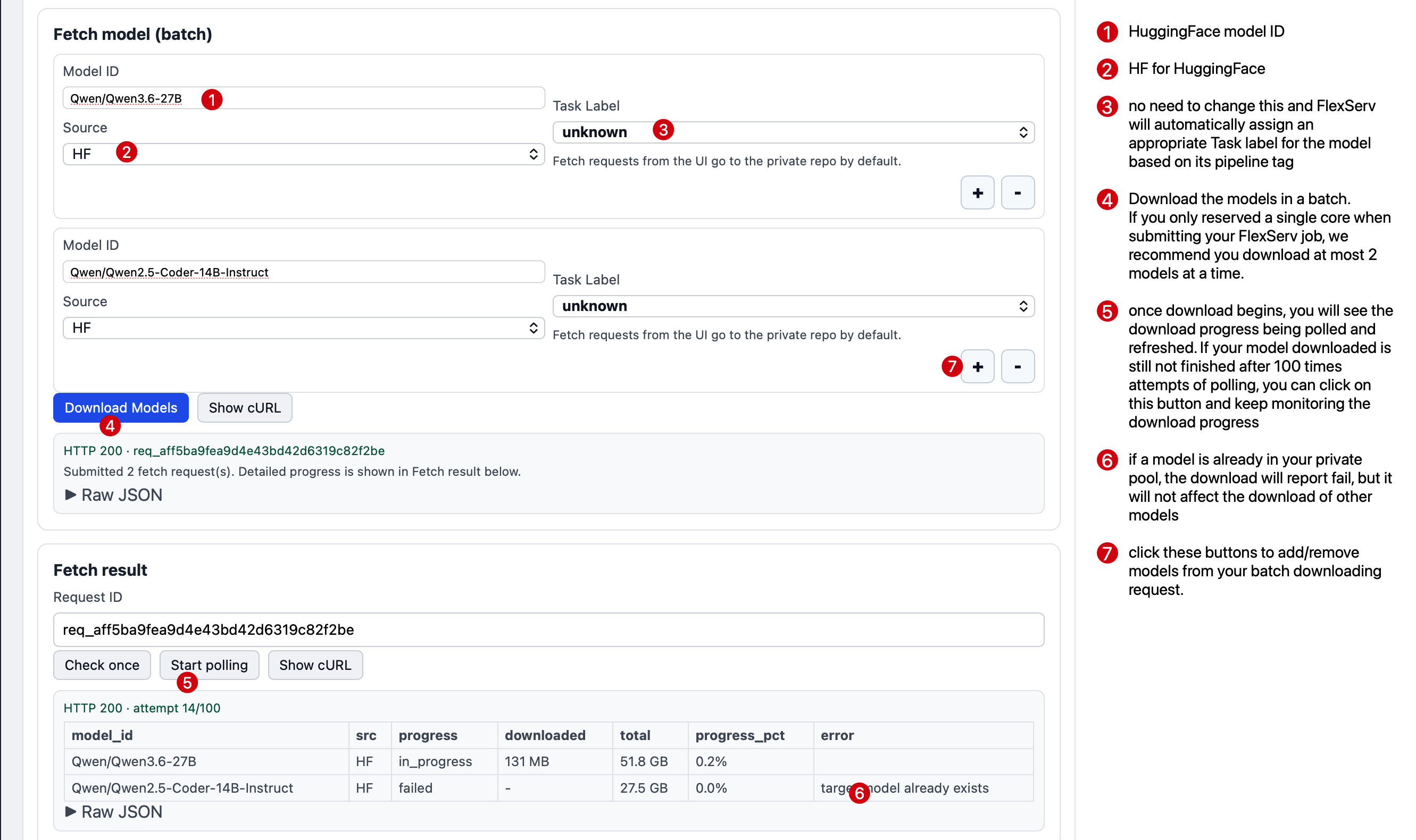Screen dimensions: 1416x840
Task: Click the 0.2% progress cell
Action: pyautogui.click(x=751, y=761)
